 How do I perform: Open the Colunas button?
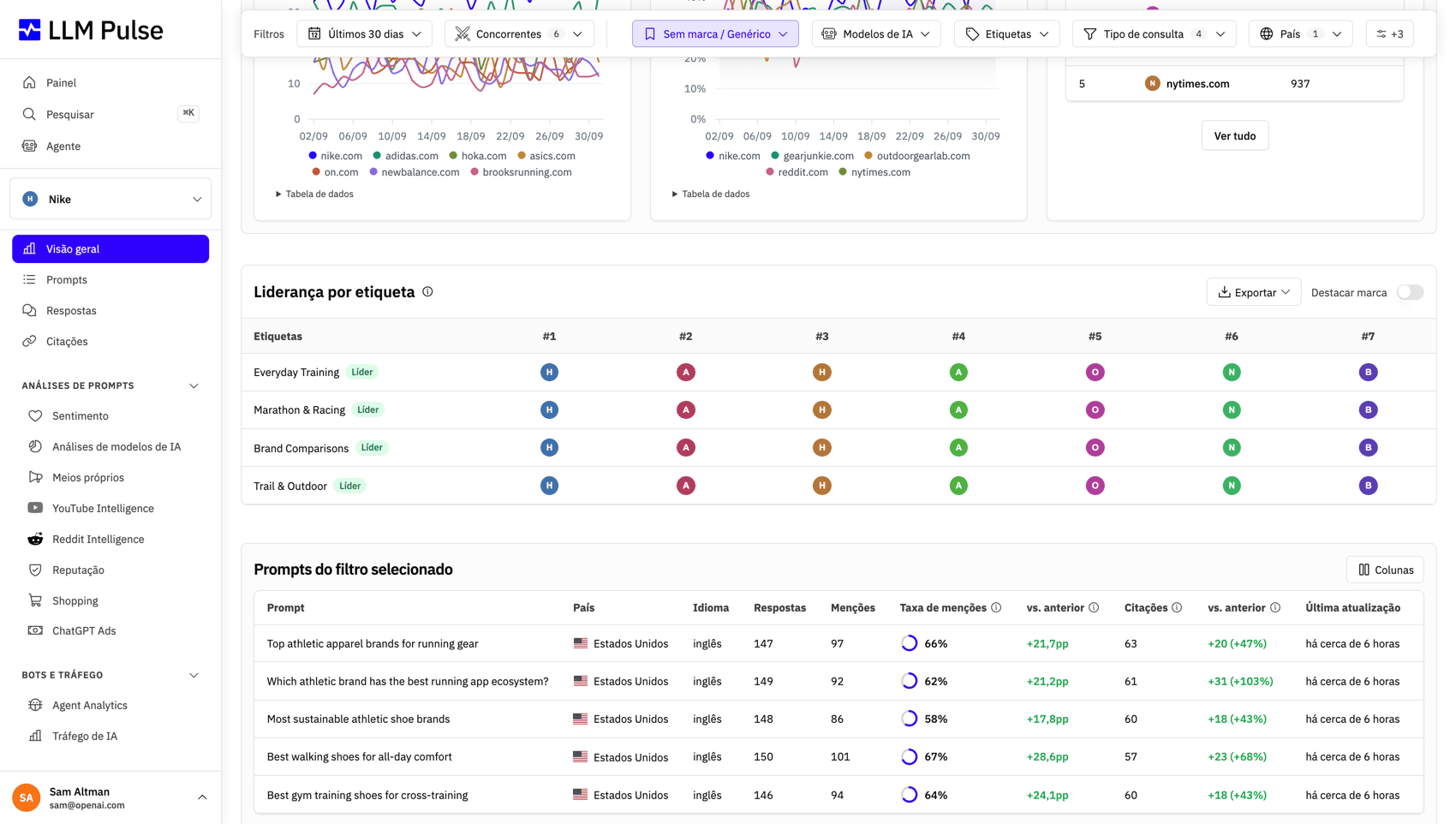(x=1385, y=570)
